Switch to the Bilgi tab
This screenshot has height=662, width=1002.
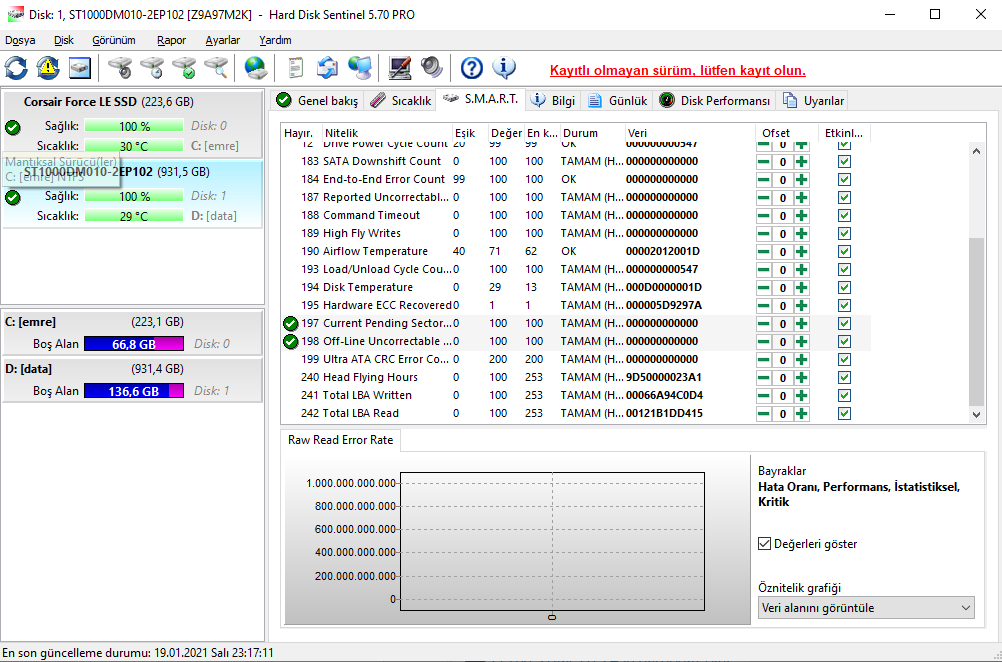(x=553, y=101)
